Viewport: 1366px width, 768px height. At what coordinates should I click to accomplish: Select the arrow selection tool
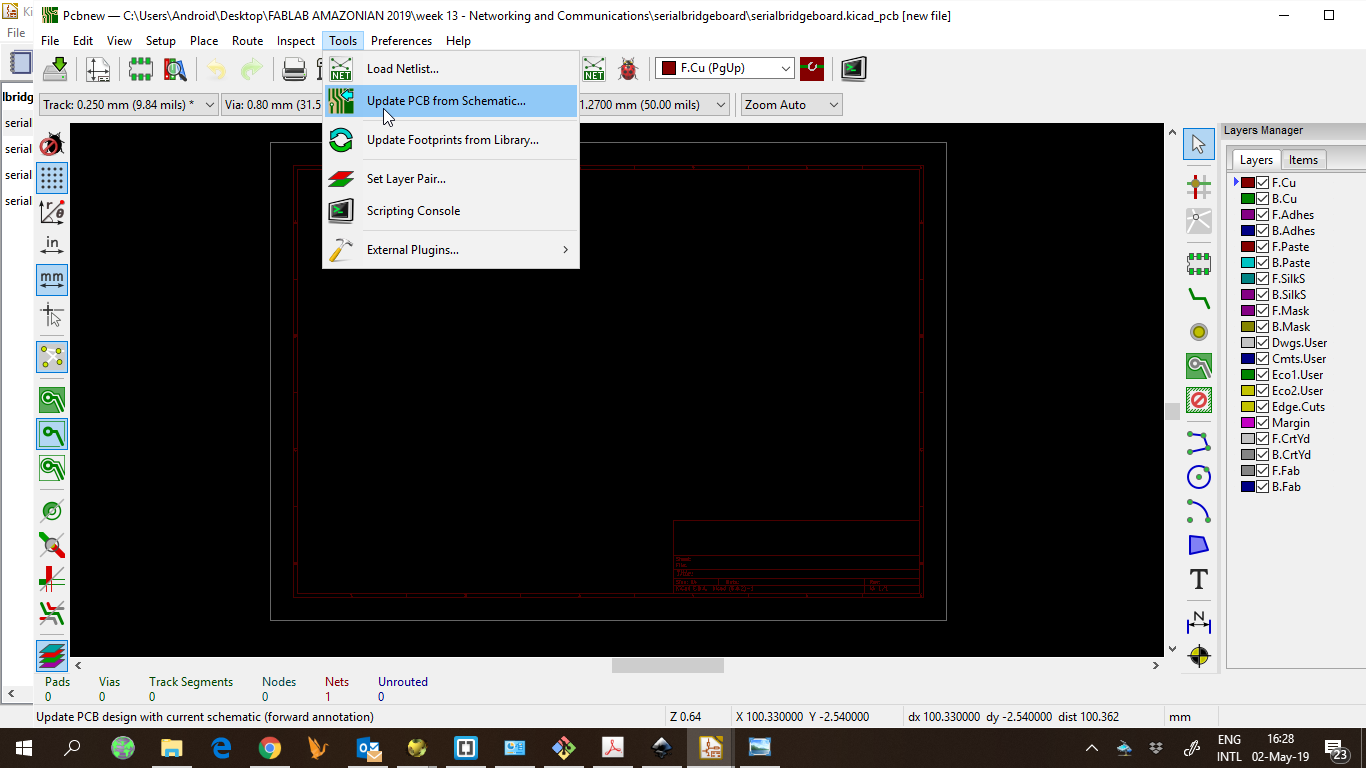(1198, 144)
